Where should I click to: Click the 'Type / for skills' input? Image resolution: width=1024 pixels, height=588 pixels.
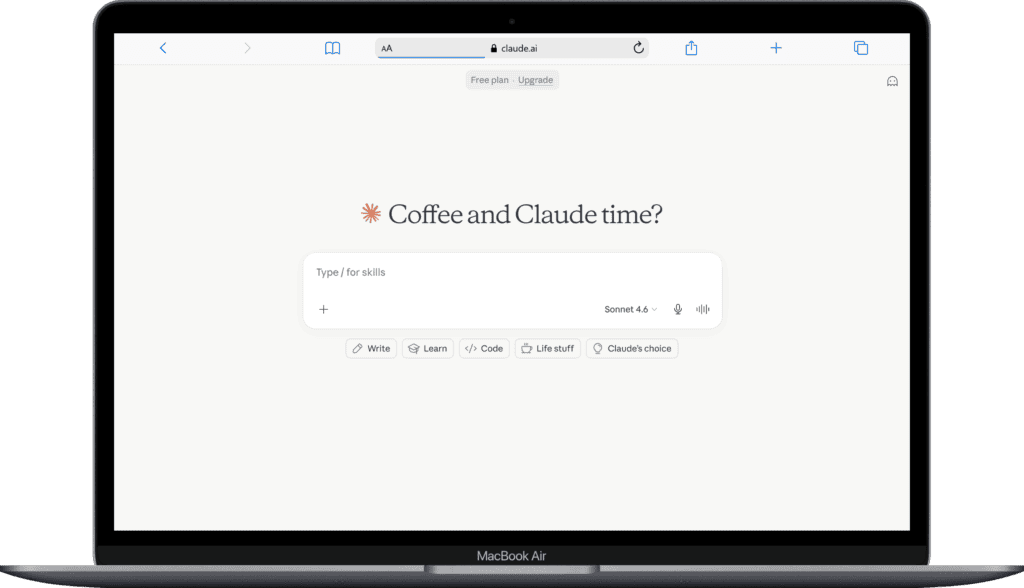tap(513, 272)
